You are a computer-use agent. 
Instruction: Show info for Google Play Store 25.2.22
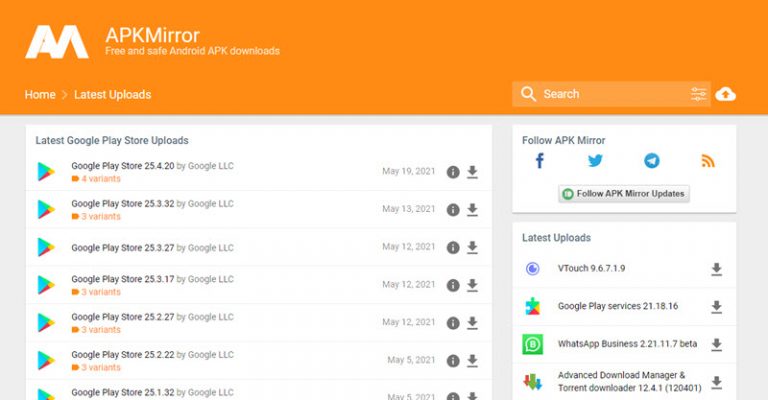point(453,361)
